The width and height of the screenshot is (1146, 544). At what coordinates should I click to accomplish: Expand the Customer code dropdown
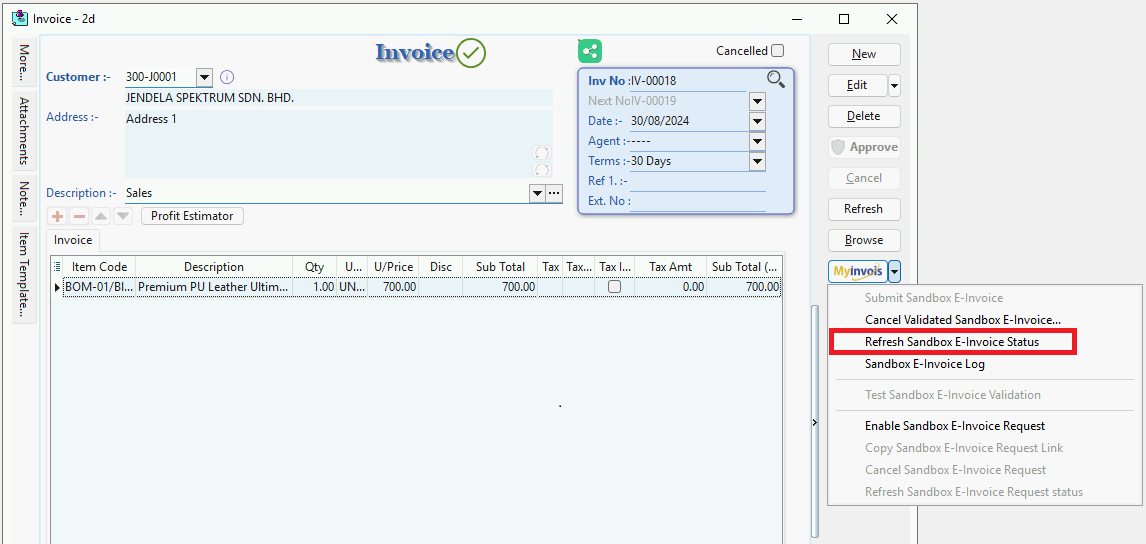204,77
